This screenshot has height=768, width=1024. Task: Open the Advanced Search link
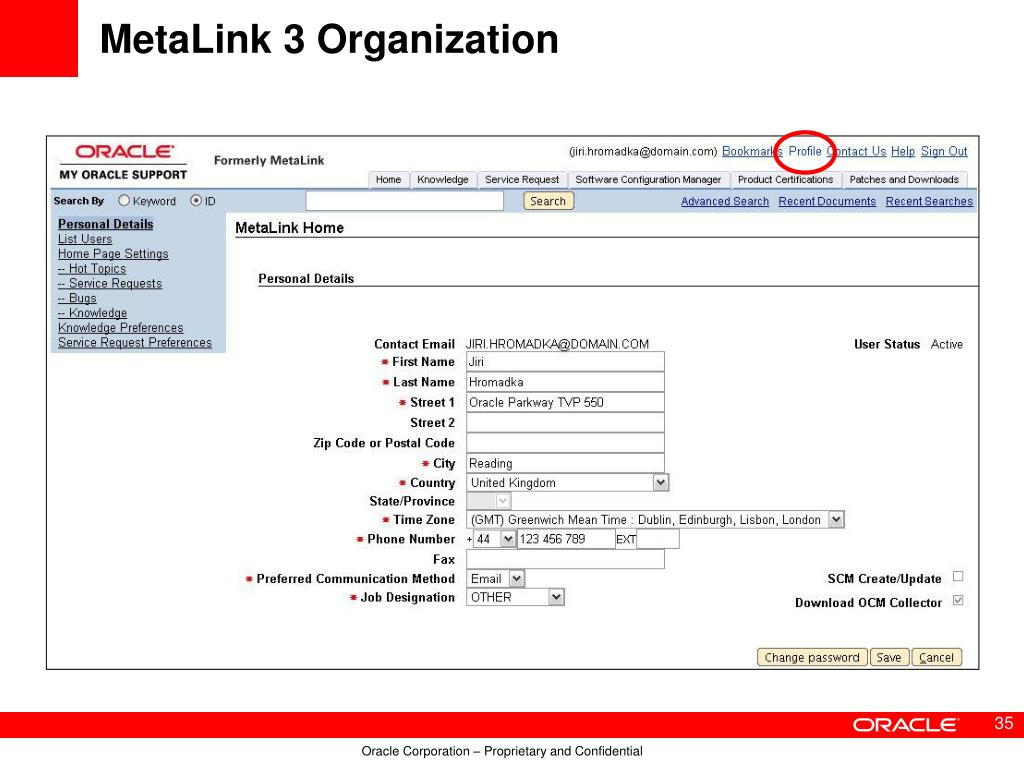pos(725,201)
